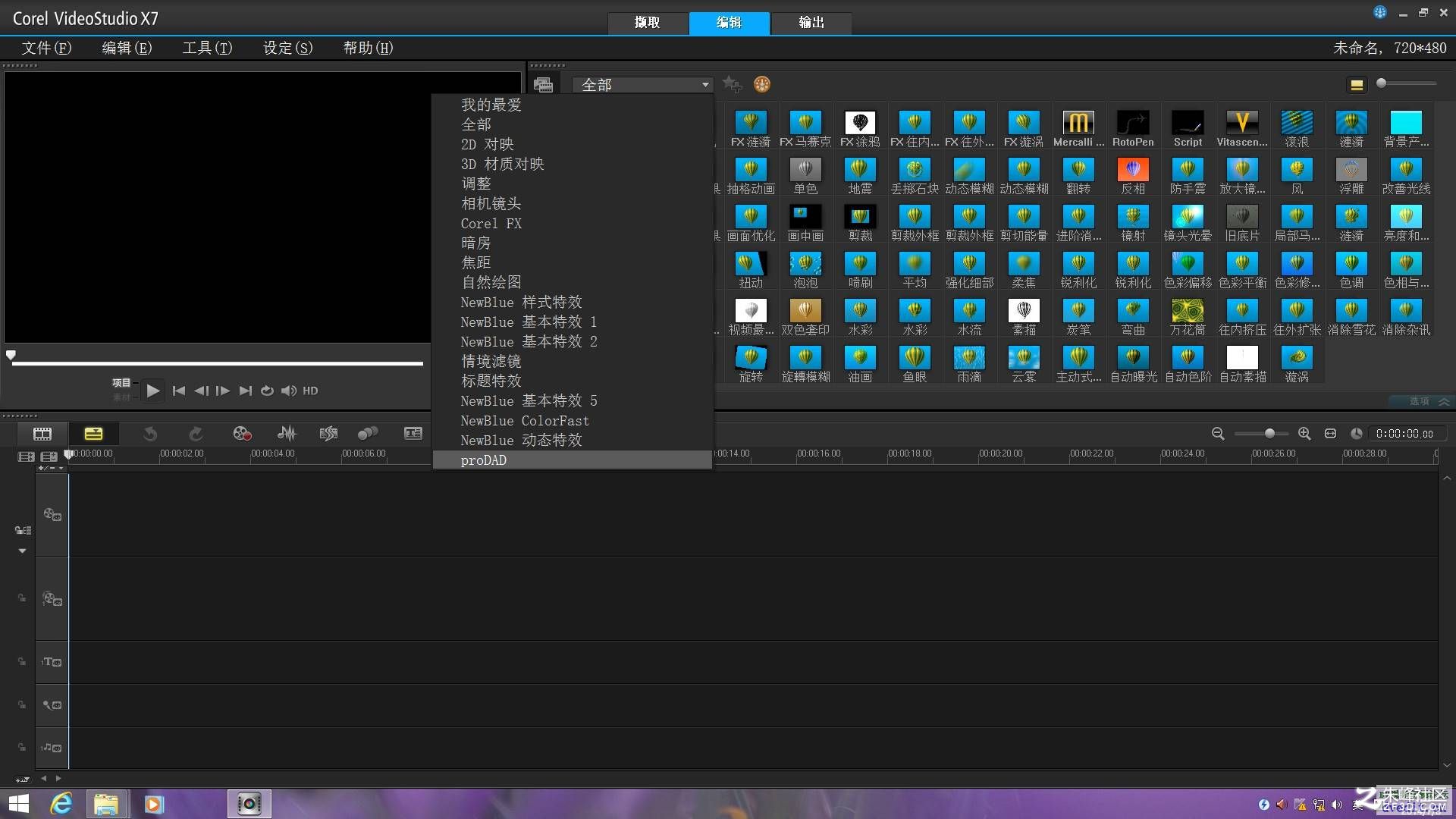Viewport: 1456px width, 819px height.
Task: Expand ripple editing options arrow
Action: point(22,551)
